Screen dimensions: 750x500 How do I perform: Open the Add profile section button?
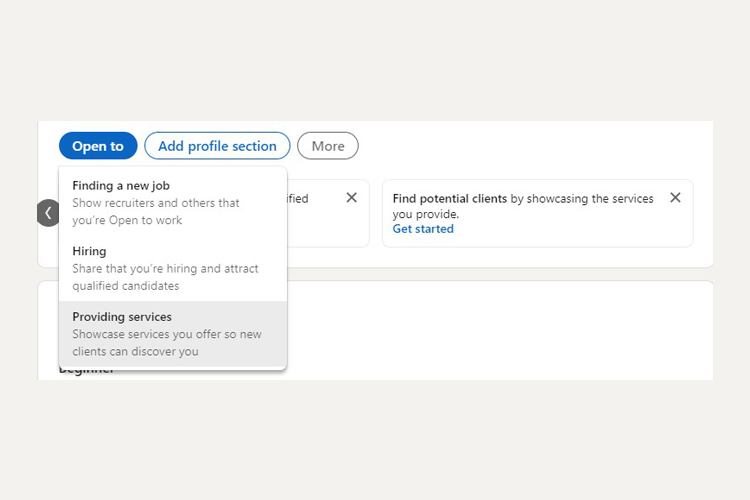(217, 146)
